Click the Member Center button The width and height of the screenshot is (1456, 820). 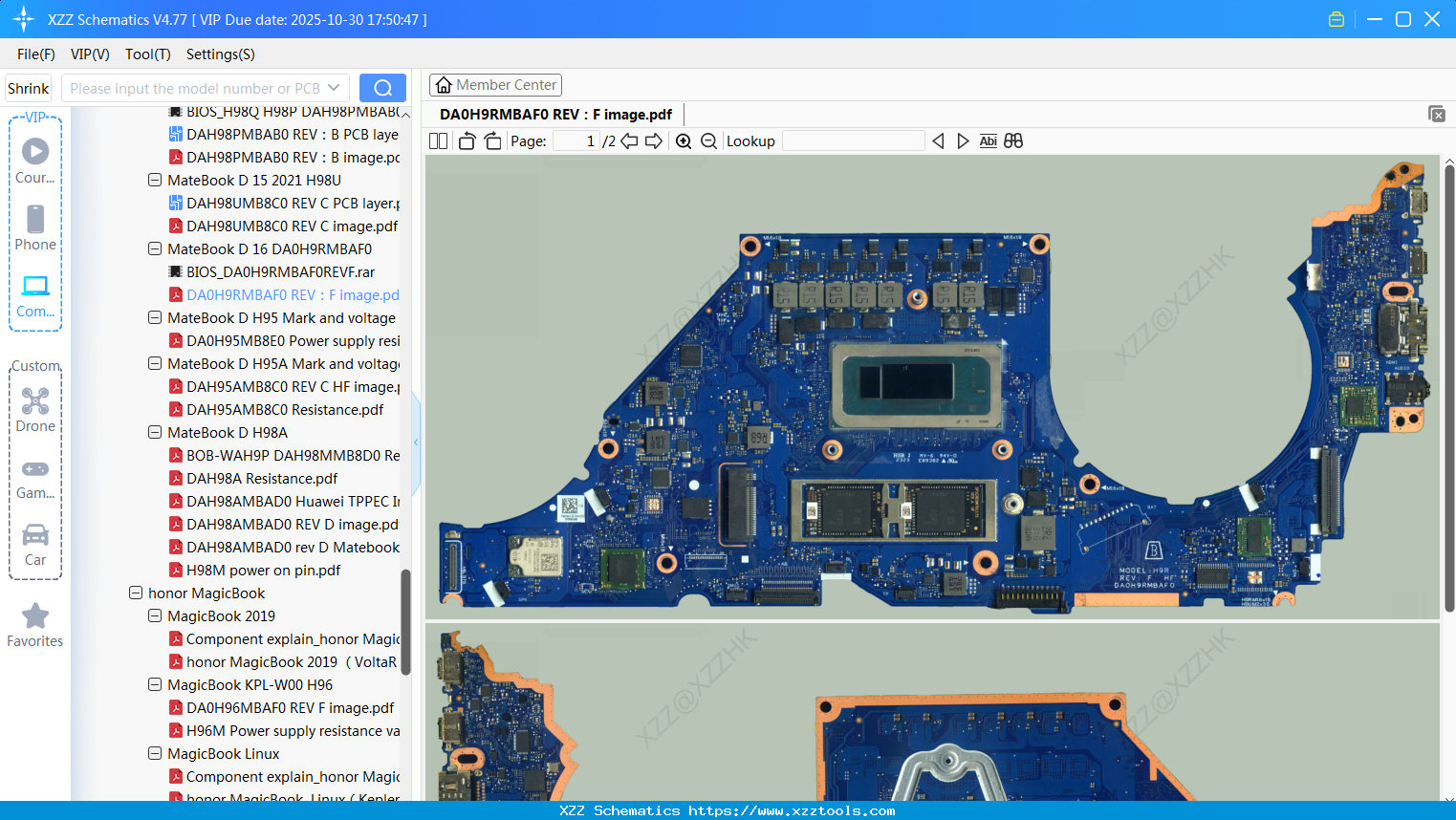[495, 85]
